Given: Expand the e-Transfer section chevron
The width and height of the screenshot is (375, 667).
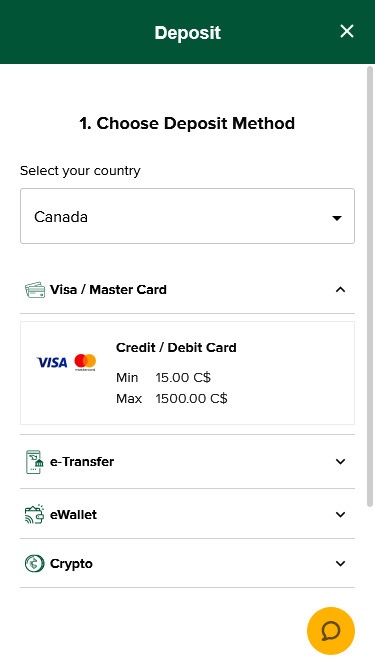Looking at the screenshot, I should pyautogui.click(x=340, y=462).
